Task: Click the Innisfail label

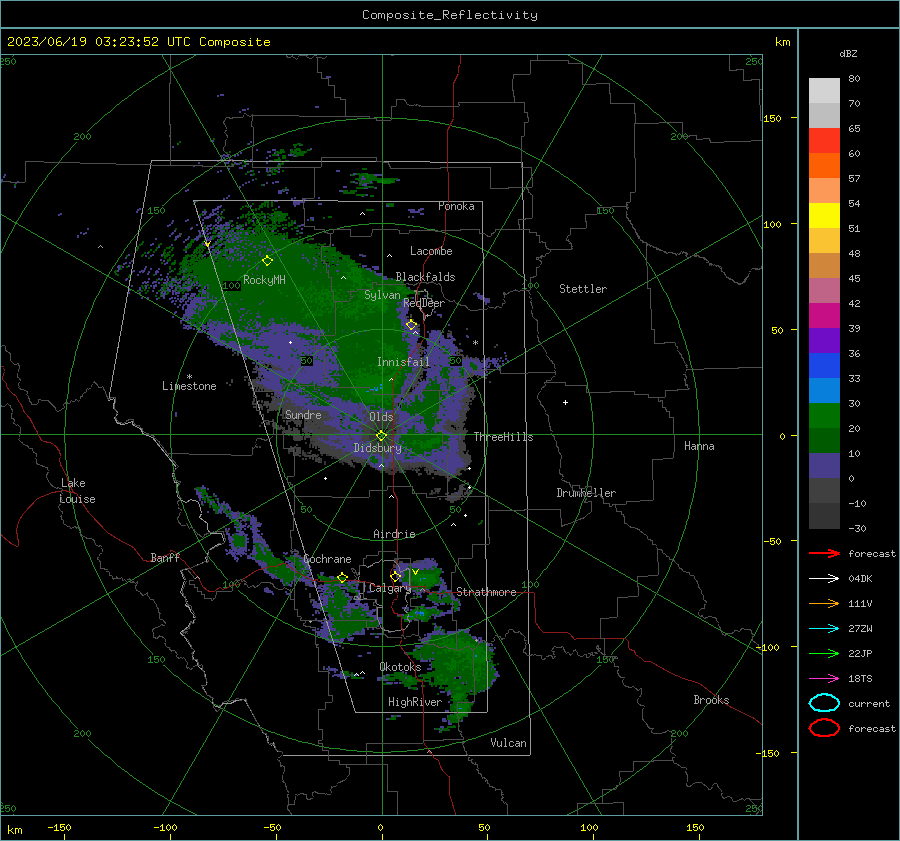Action: [x=403, y=362]
